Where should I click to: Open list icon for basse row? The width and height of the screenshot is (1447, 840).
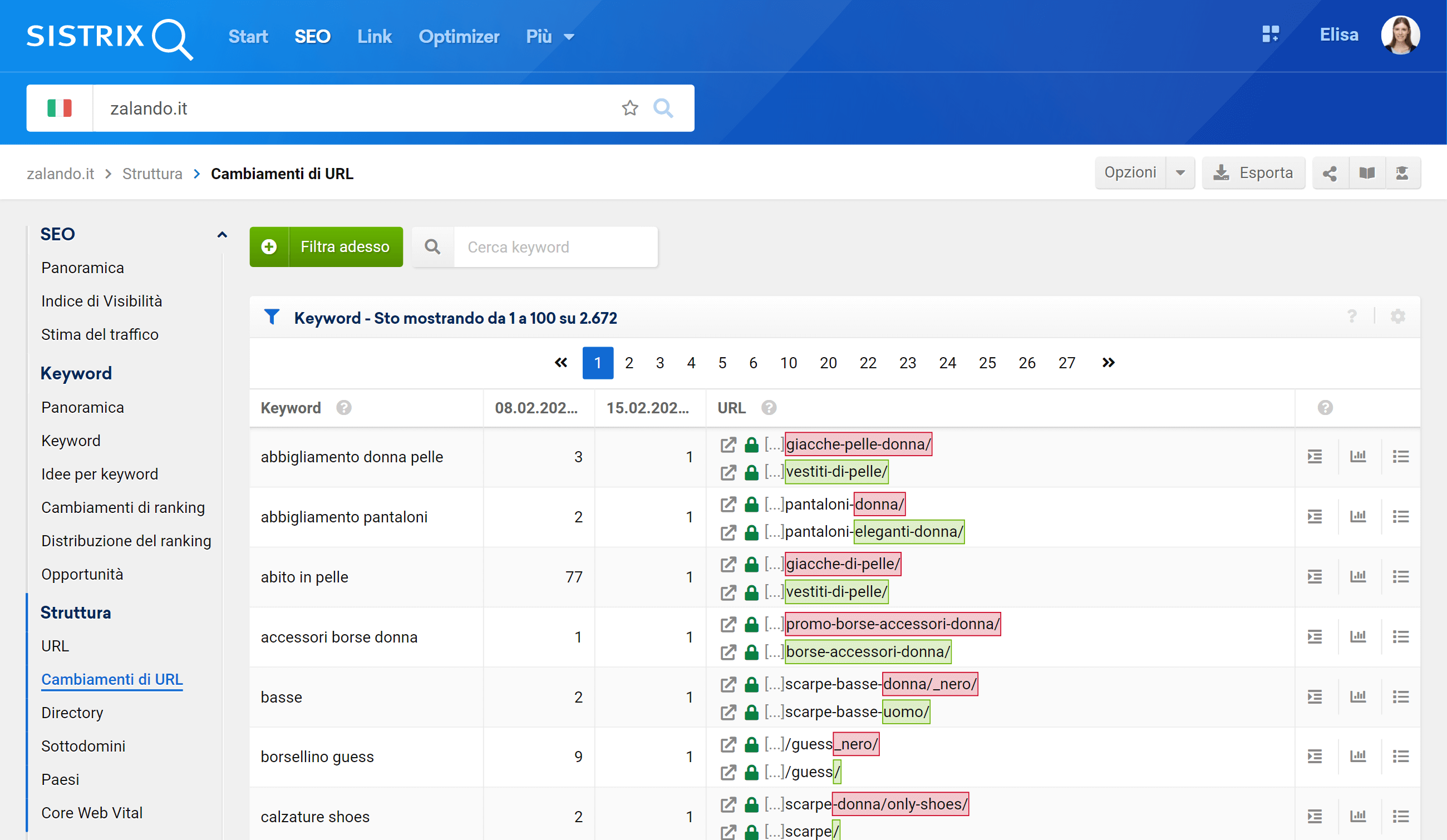click(1400, 696)
